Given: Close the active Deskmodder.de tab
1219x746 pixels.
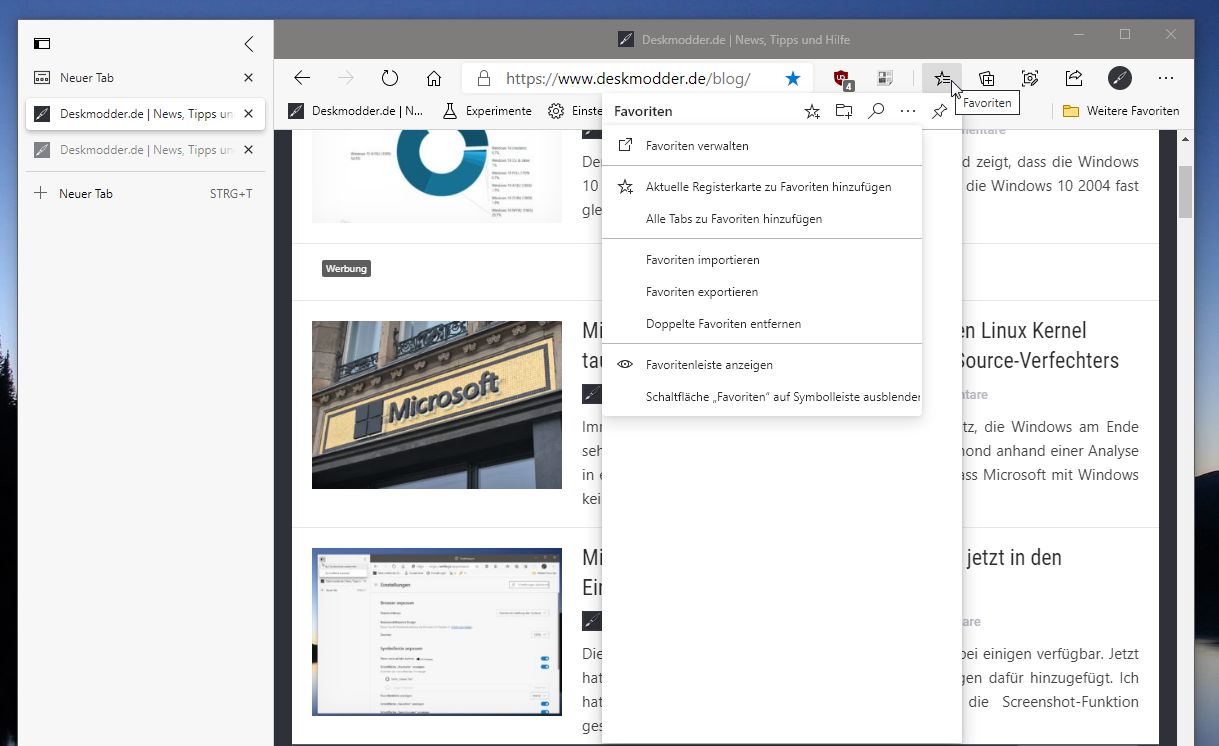Looking at the screenshot, I should [248, 114].
